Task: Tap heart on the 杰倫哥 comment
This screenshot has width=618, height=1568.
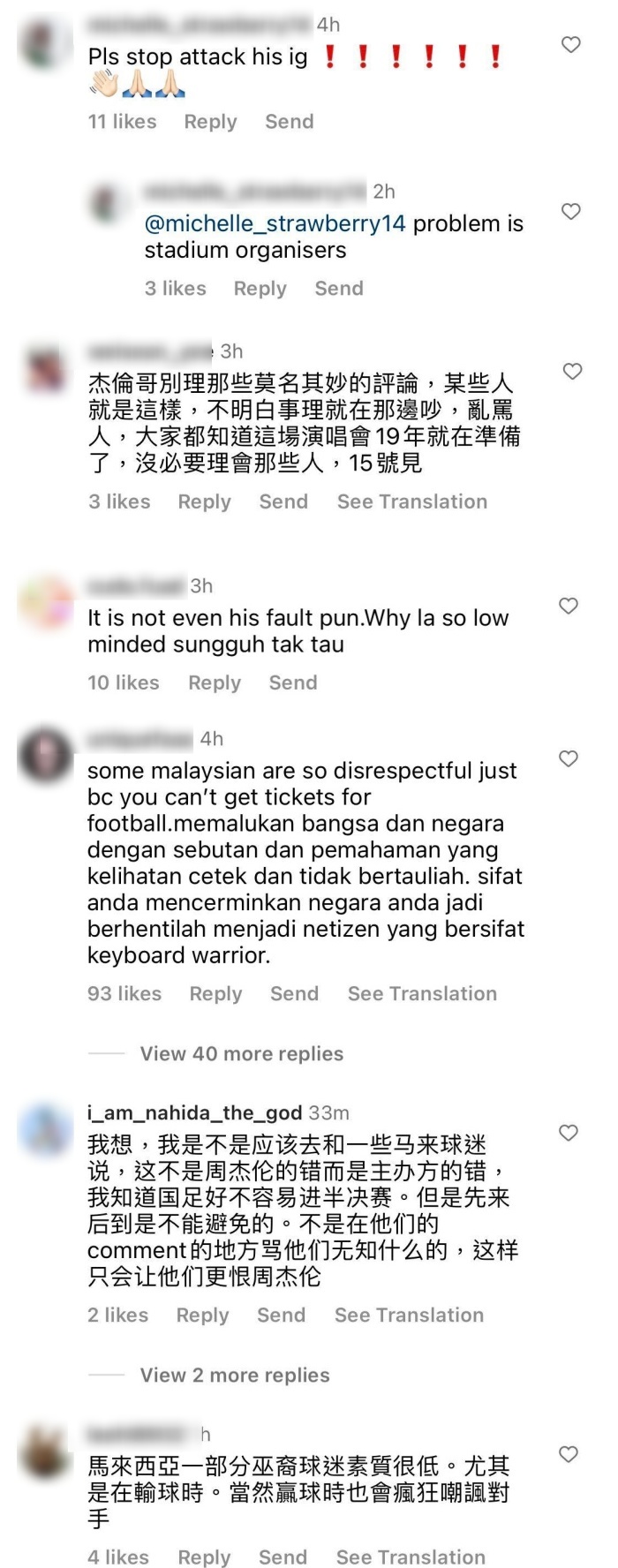Action: coord(572,371)
